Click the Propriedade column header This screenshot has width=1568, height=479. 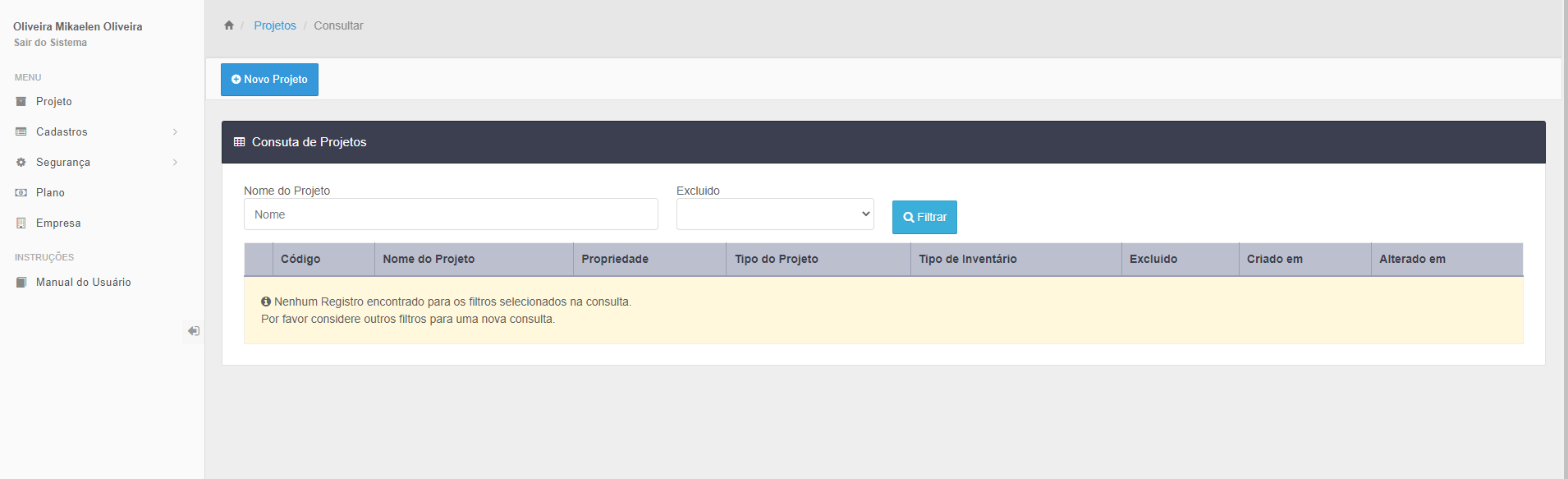pos(649,259)
